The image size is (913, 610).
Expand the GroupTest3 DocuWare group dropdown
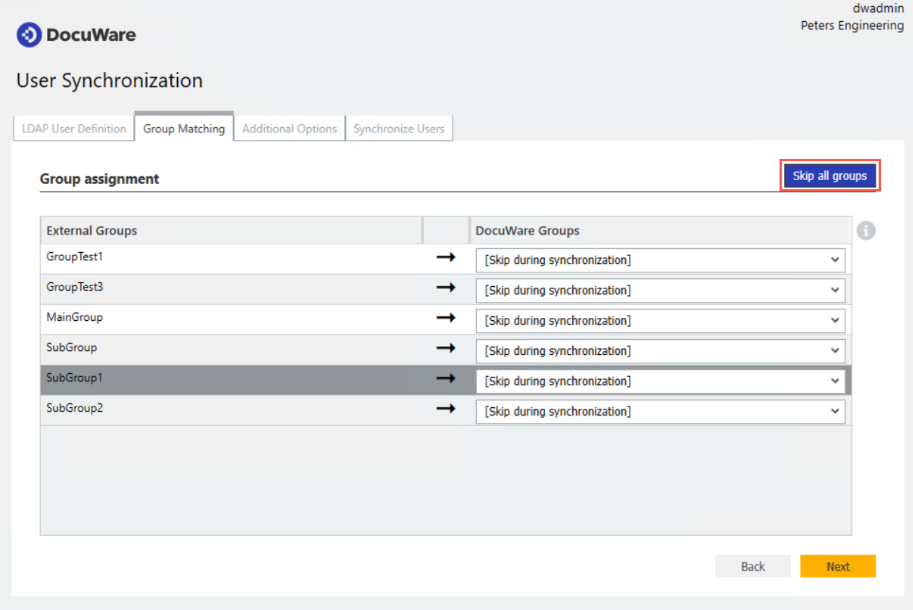[660, 291]
